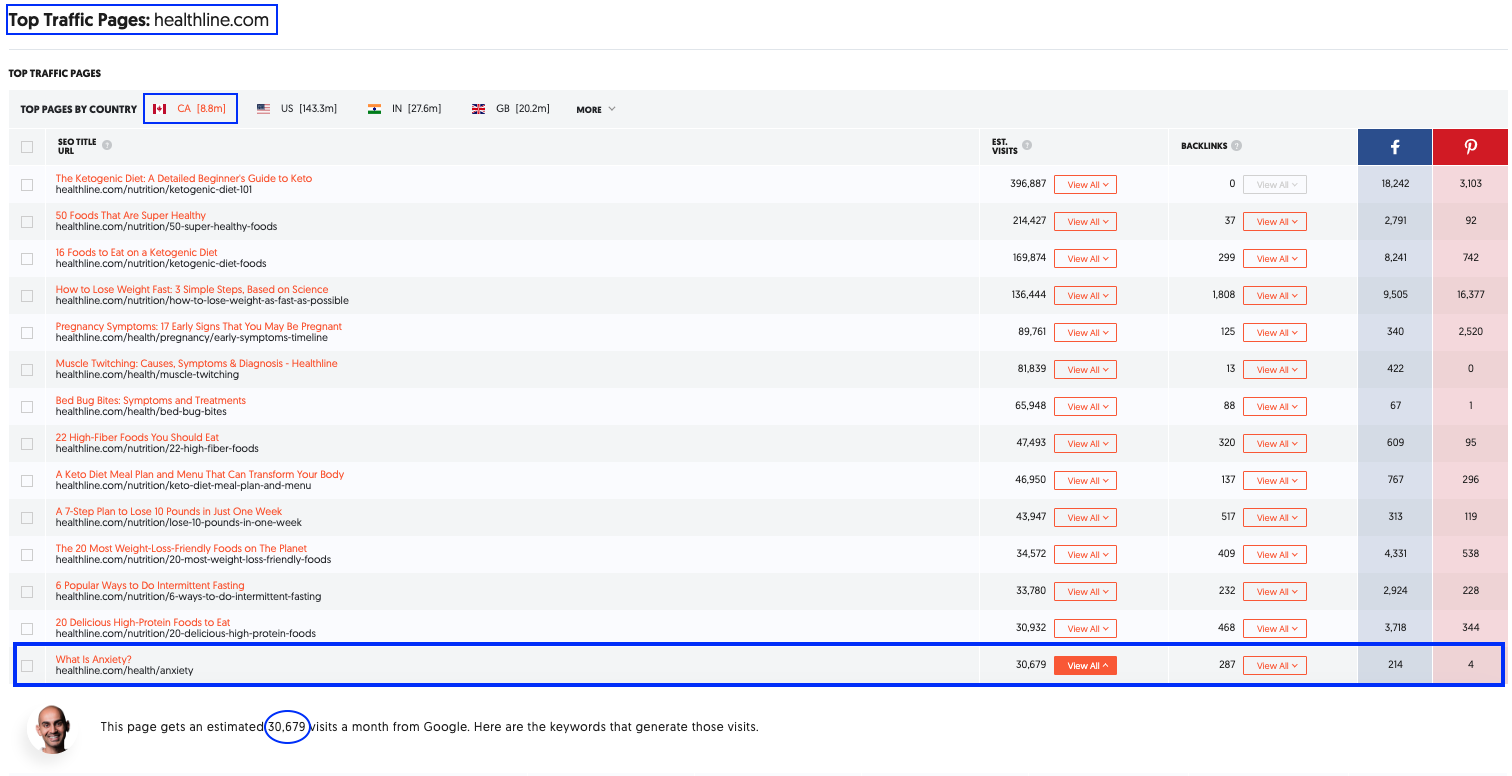
Task: Click the United States flag icon
Action: (x=264, y=109)
